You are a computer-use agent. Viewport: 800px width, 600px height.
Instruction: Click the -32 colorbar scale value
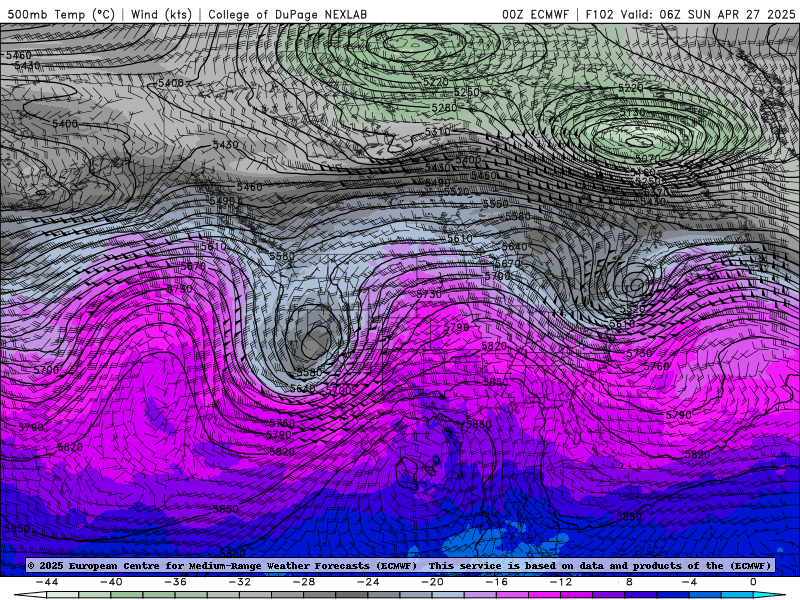click(240, 582)
